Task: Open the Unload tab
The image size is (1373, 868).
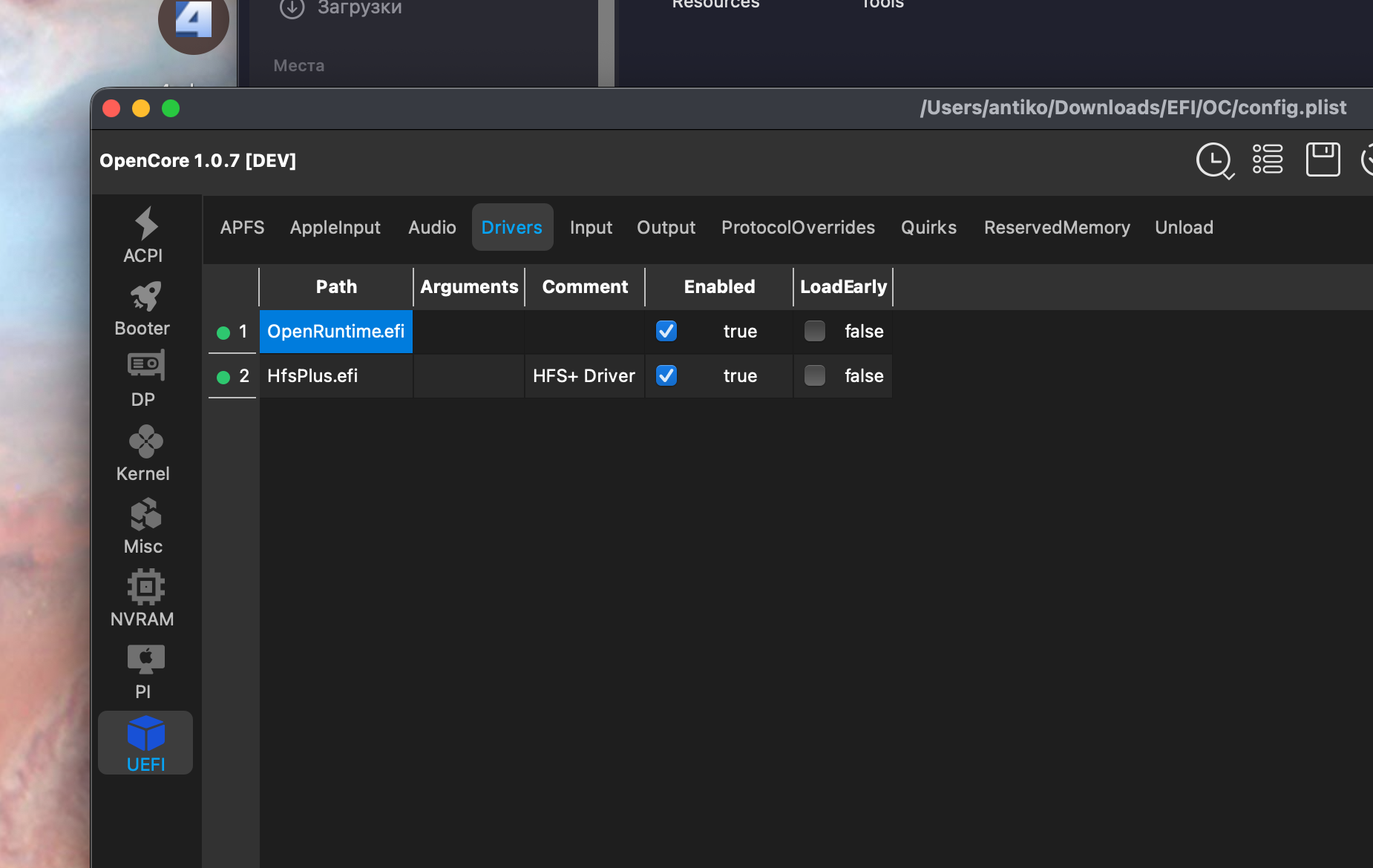Action: 1184,227
